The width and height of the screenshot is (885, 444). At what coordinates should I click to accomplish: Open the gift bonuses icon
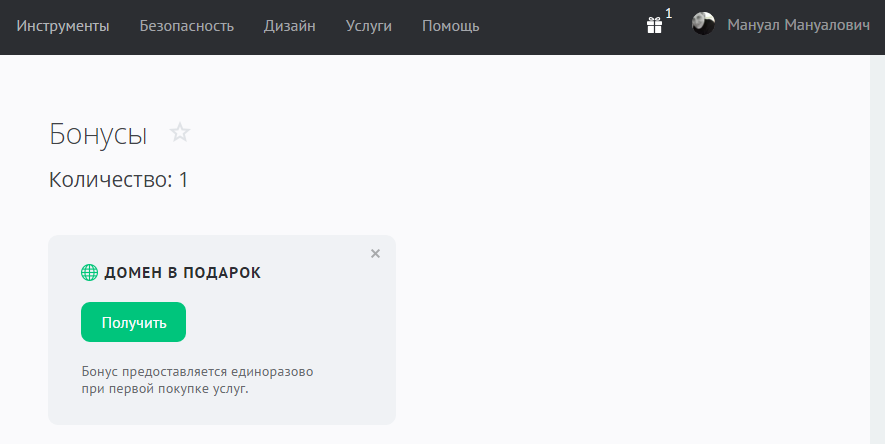tap(655, 26)
